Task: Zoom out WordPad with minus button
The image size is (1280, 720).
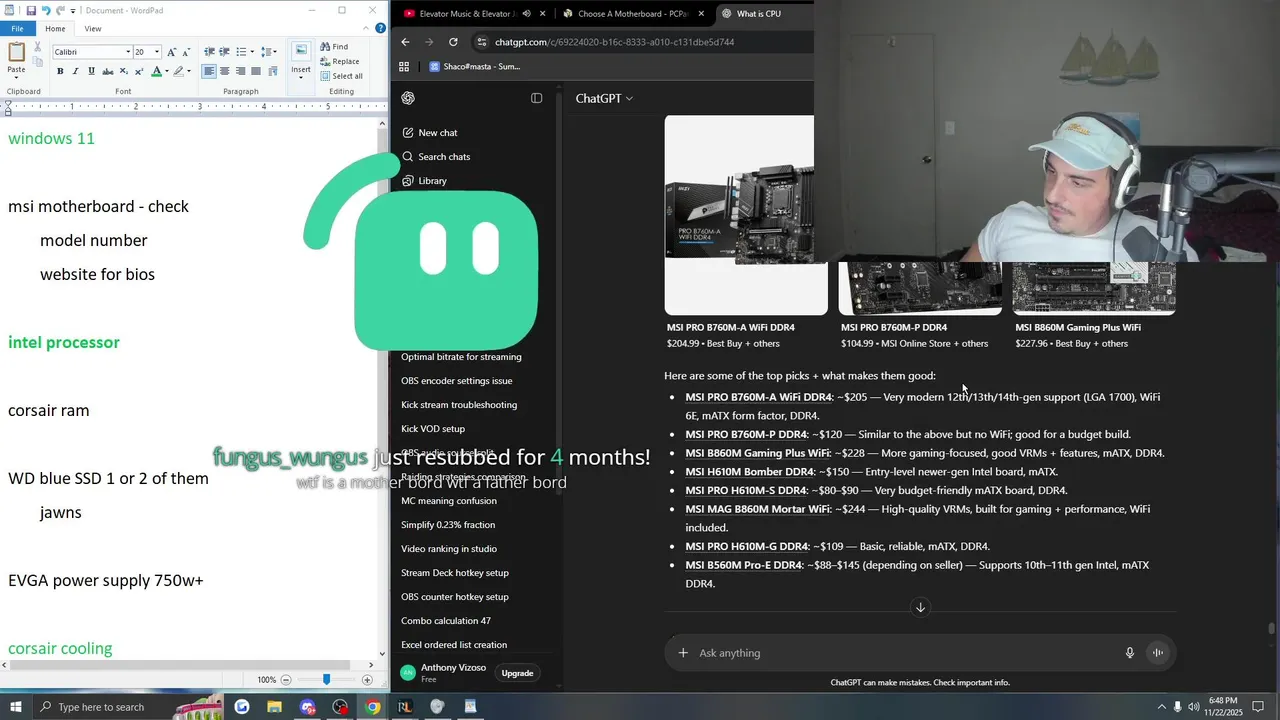Action: 286,679
